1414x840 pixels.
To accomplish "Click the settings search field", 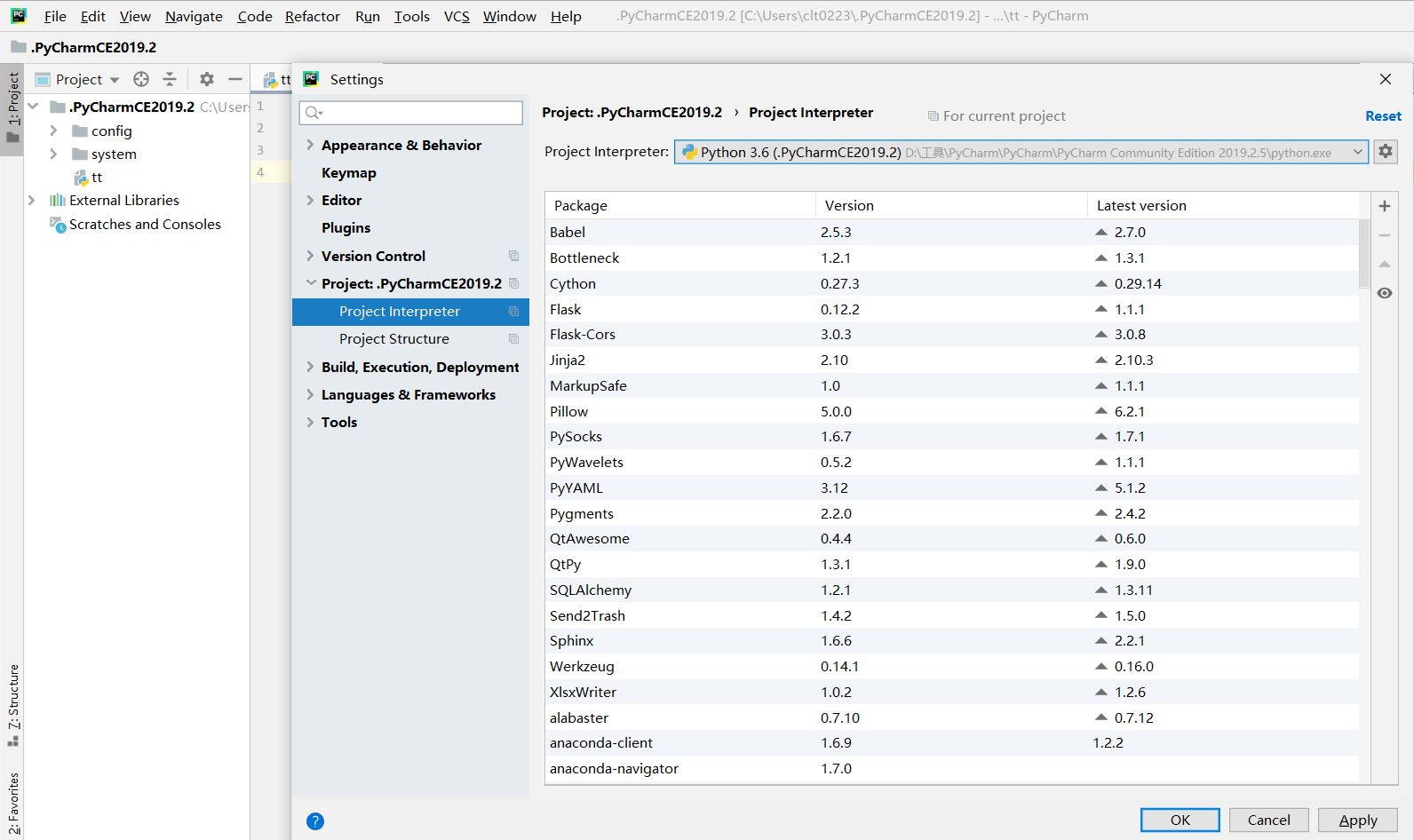I will click(x=411, y=113).
